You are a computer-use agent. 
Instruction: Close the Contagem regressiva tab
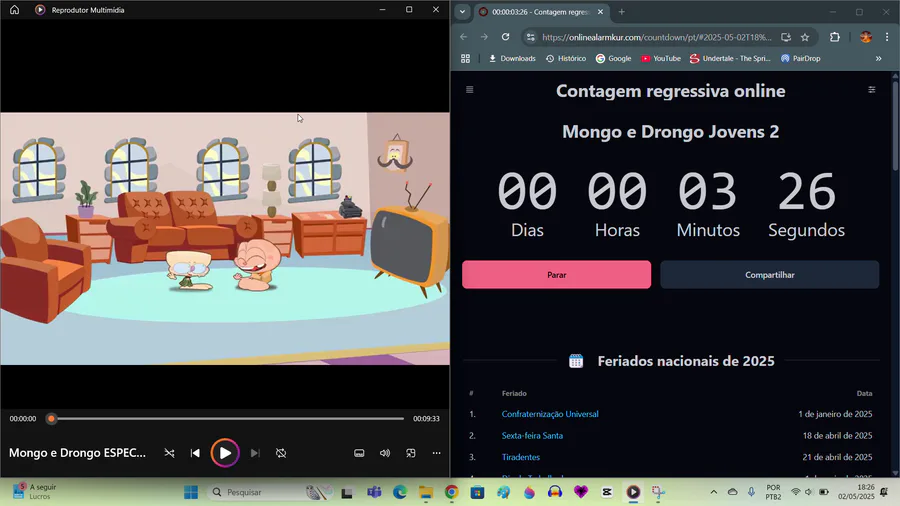[x=600, y=11]
